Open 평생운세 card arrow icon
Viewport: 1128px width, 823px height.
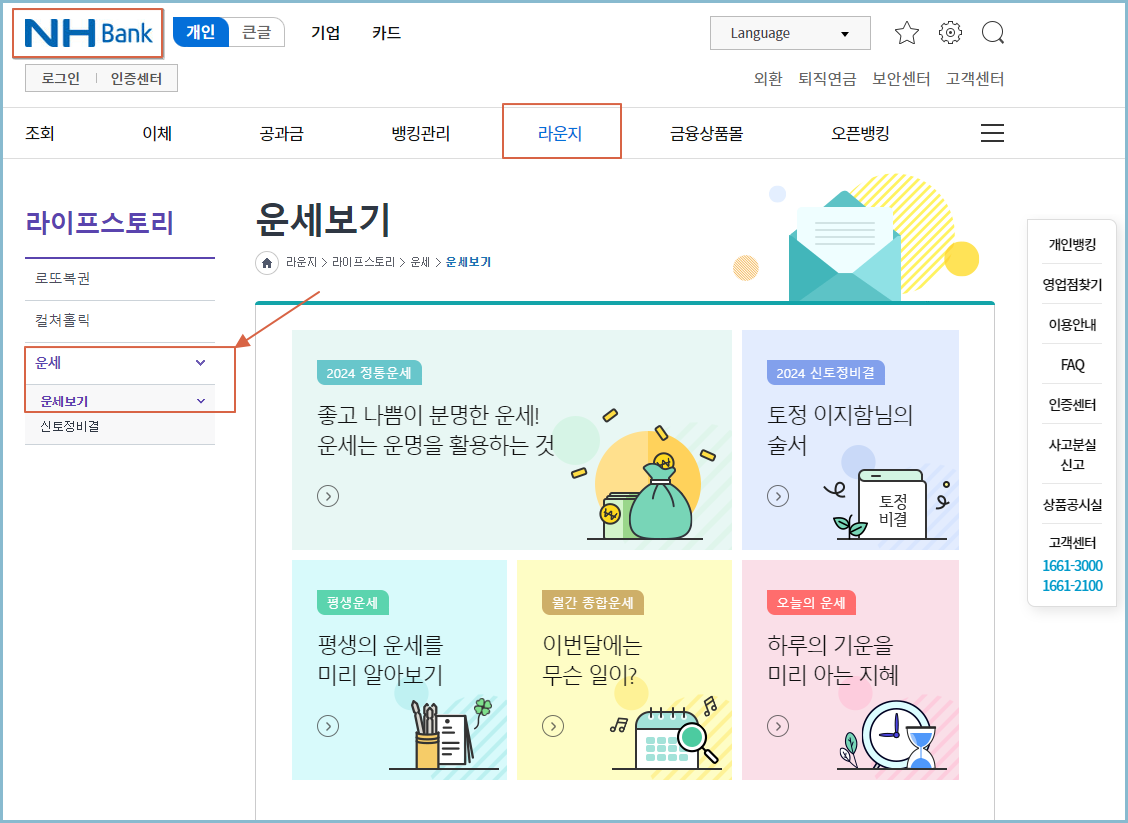pyautogui.click(x=328, y=726)
